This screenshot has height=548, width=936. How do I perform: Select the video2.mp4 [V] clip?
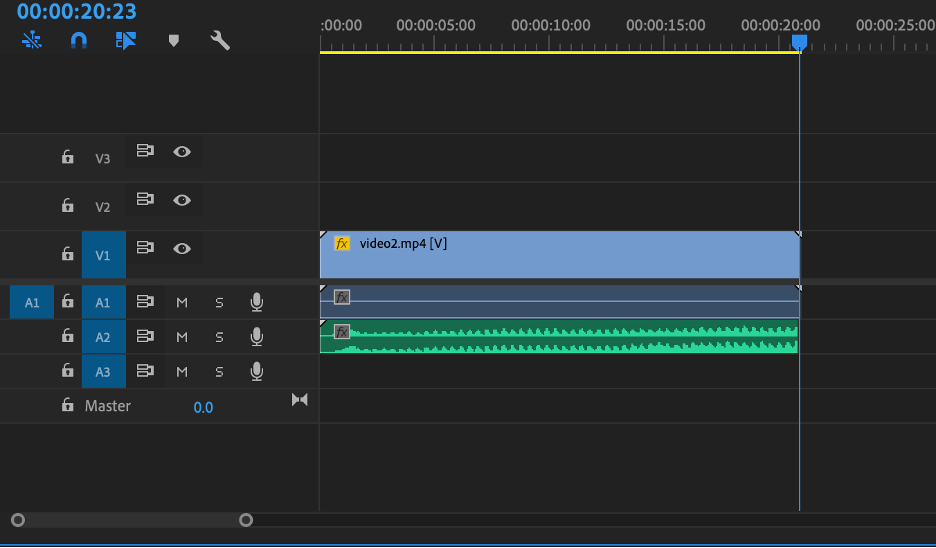pyautogui.click(x=560, y=255)
